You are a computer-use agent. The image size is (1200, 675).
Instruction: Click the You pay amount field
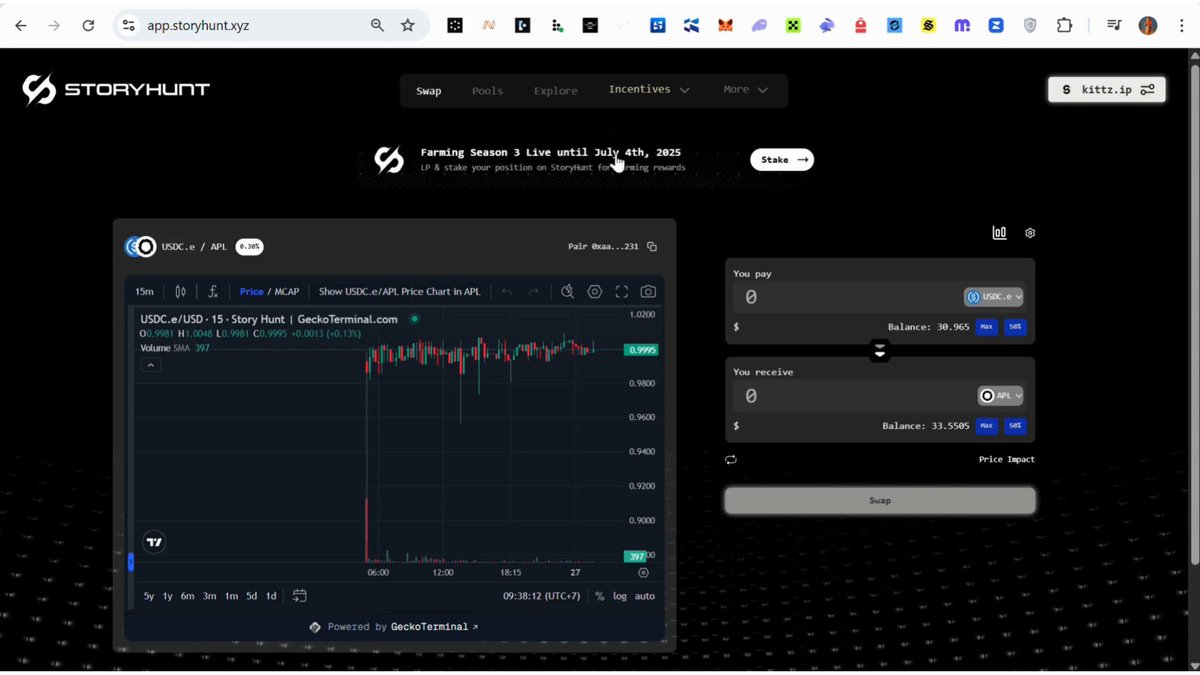point(846,297)
